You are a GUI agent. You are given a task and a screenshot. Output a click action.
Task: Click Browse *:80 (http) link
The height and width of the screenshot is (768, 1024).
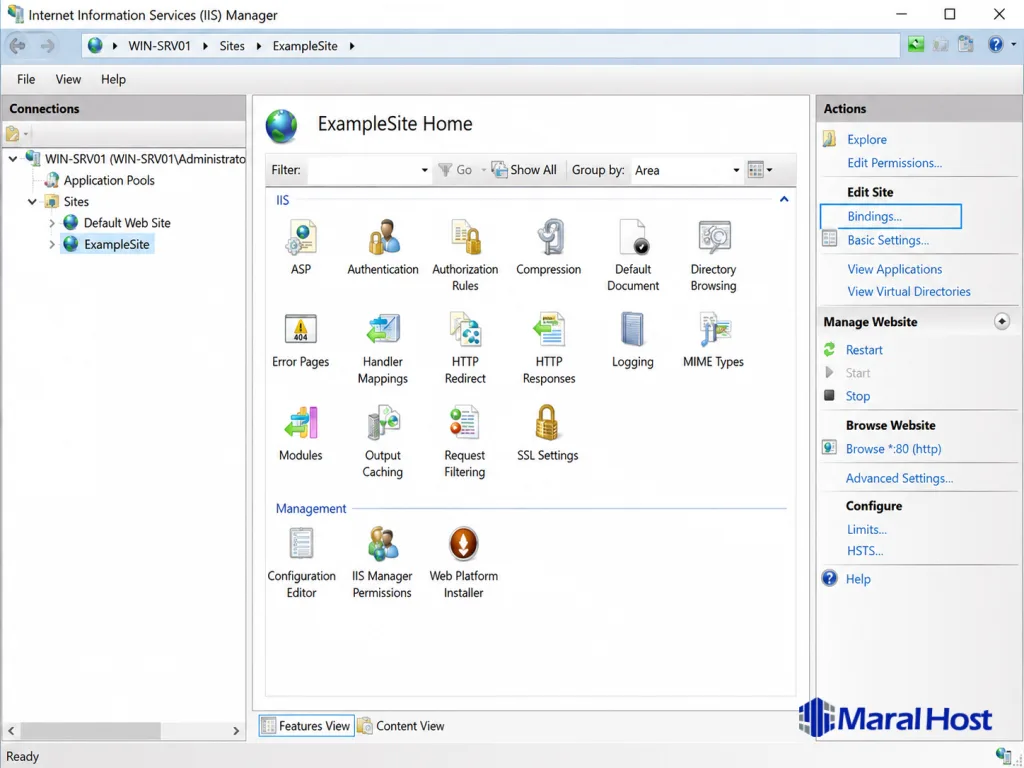(x=893, y=449)
